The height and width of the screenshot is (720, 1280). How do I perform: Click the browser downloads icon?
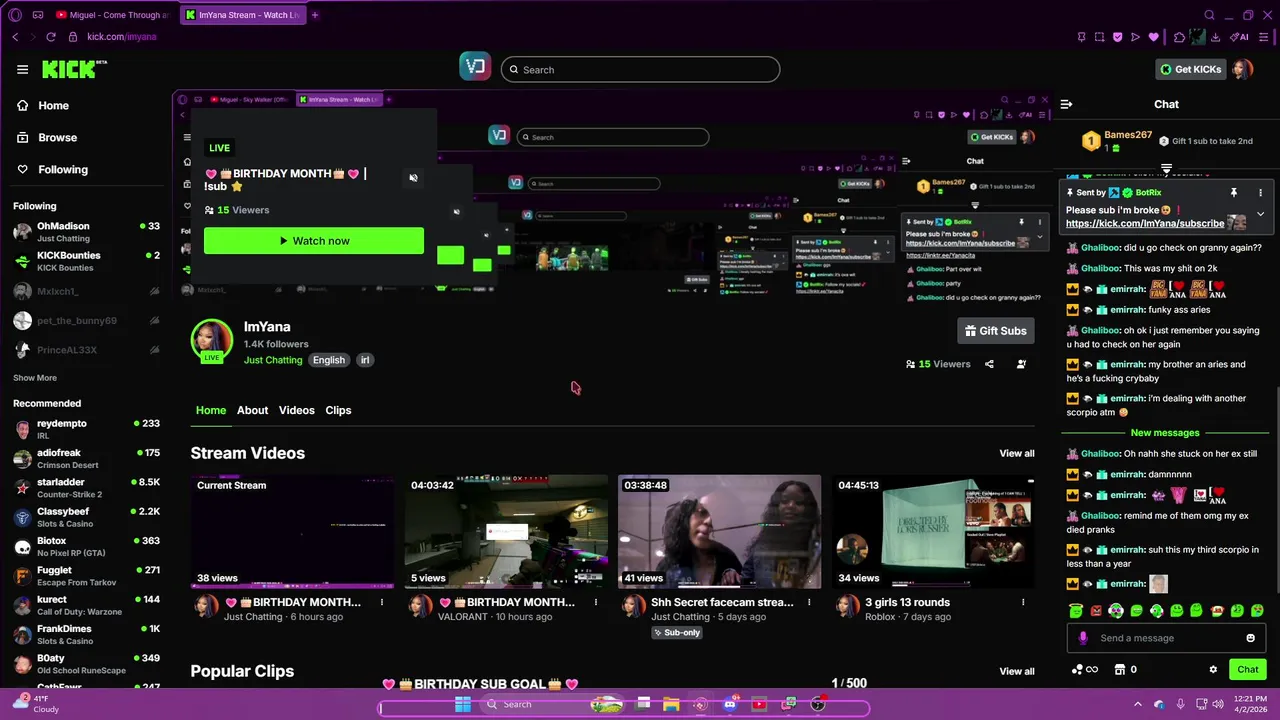1215,37
